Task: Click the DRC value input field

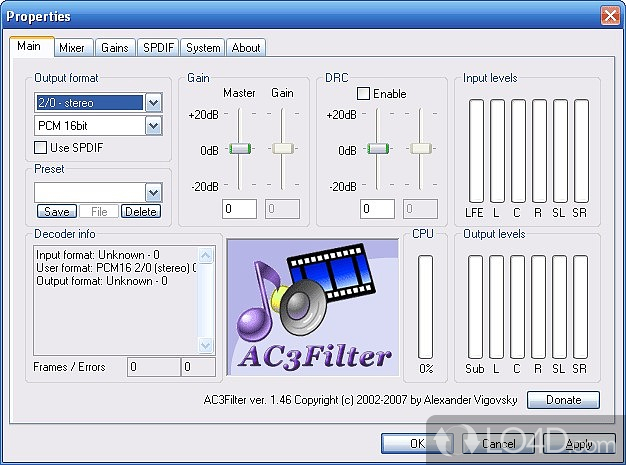Action: tap(377, 209)
